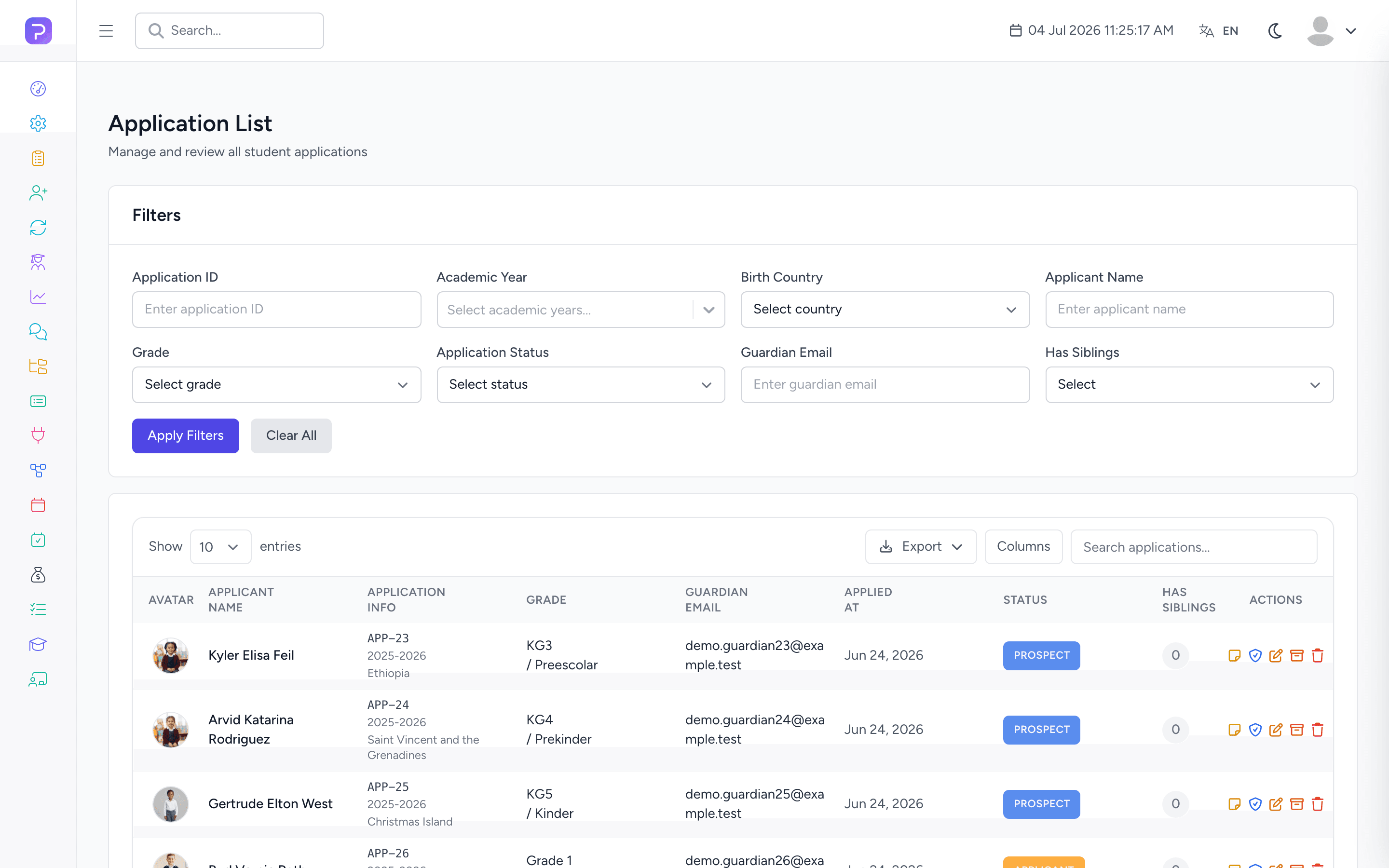
Task: Open the Show entries count dropdown
Action: point(220,546)
